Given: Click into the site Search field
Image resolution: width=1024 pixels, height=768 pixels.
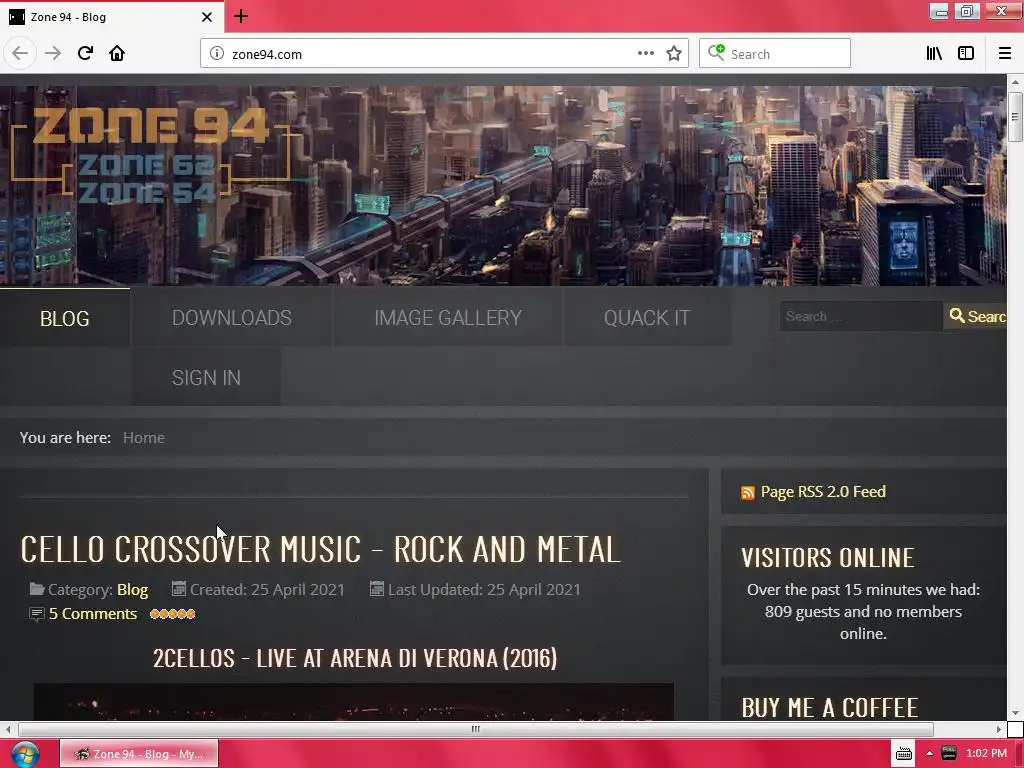Looking at the screenshot, I should point(861,316).
